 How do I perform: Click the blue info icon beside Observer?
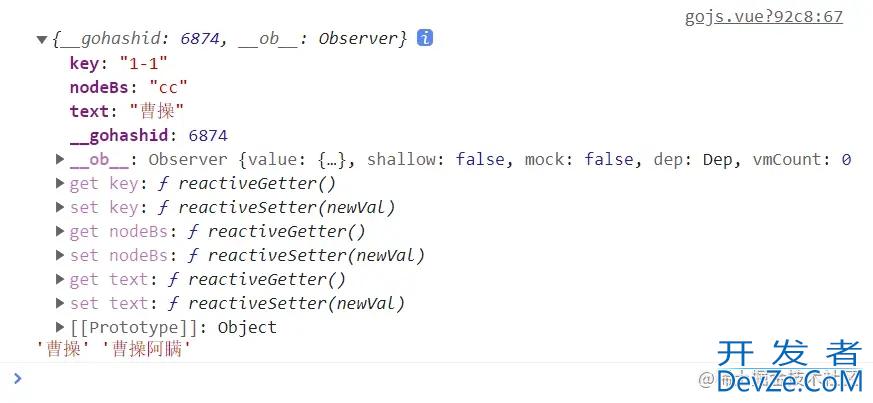click(425, 38)
